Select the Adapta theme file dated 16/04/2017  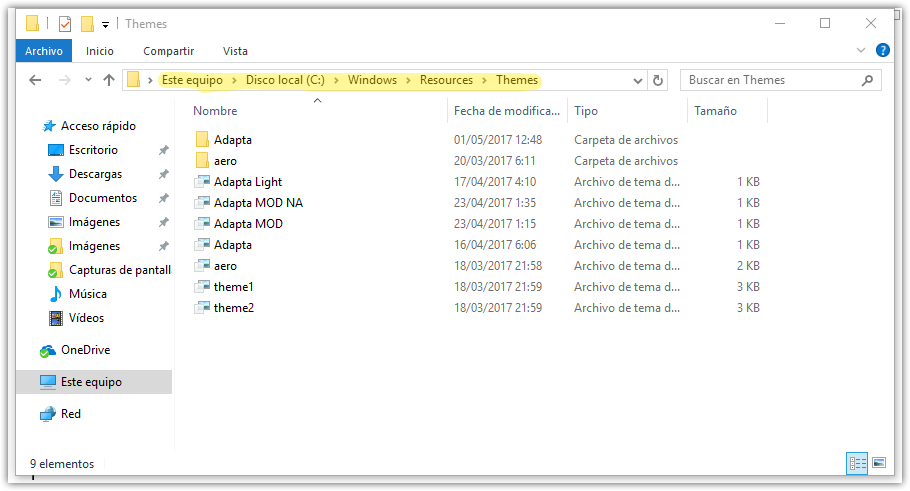233,245
